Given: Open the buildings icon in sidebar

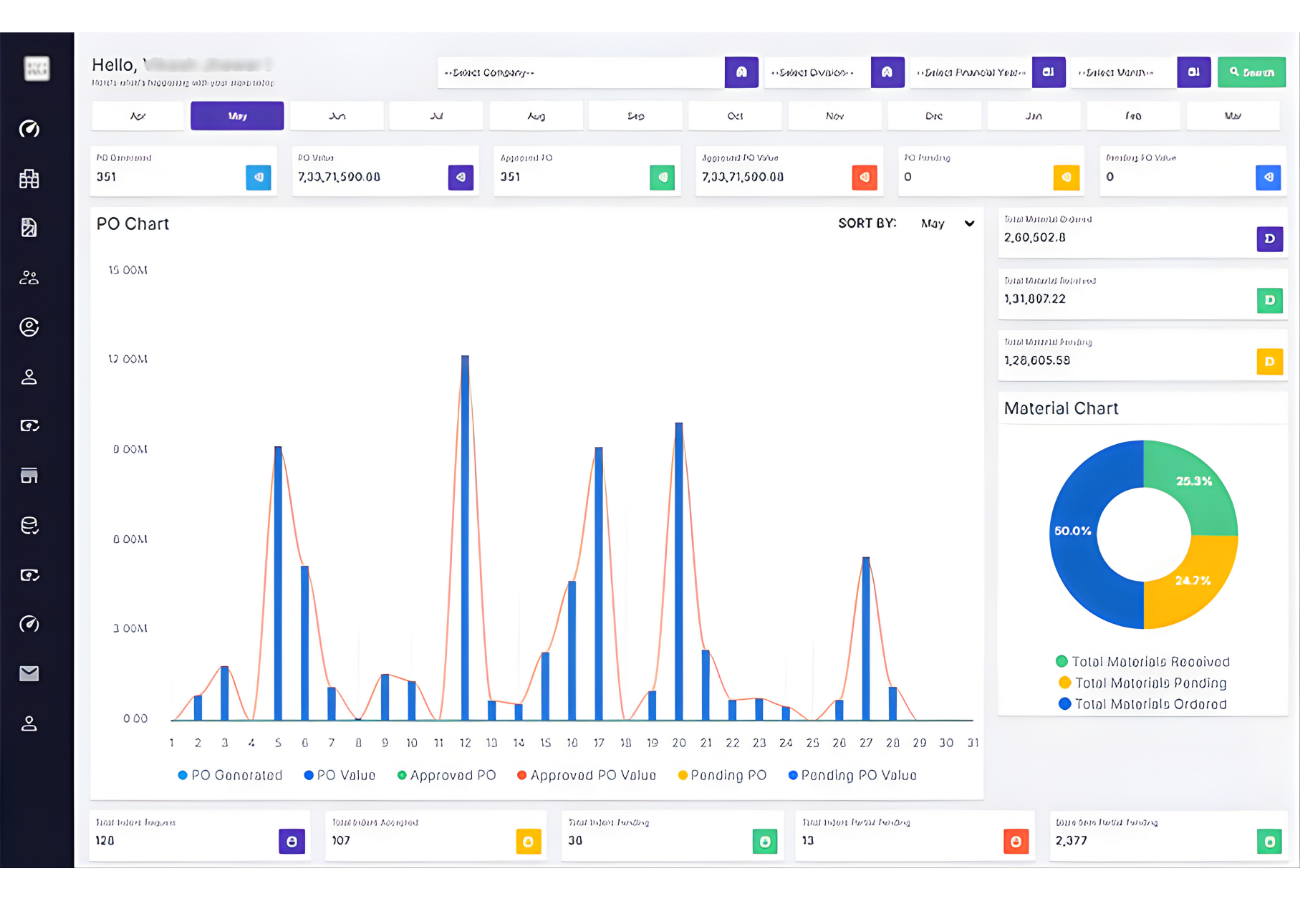Looking at the screenshot, I should coord(29,179).
